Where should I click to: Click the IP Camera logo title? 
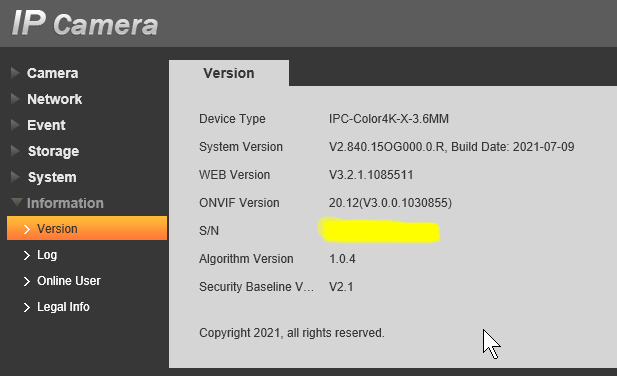(85, 24)
